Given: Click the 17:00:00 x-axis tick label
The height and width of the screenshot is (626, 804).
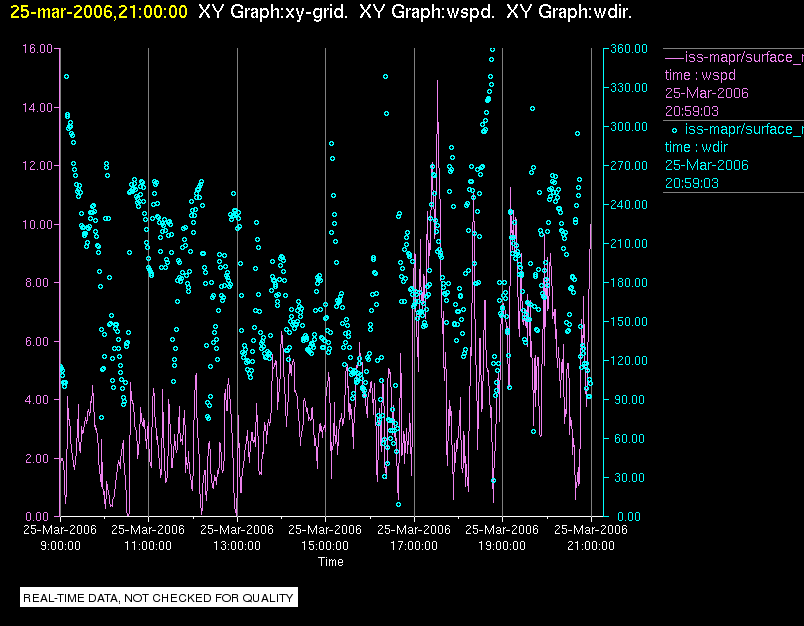Looking at the screenshot, I should point(414,546).
